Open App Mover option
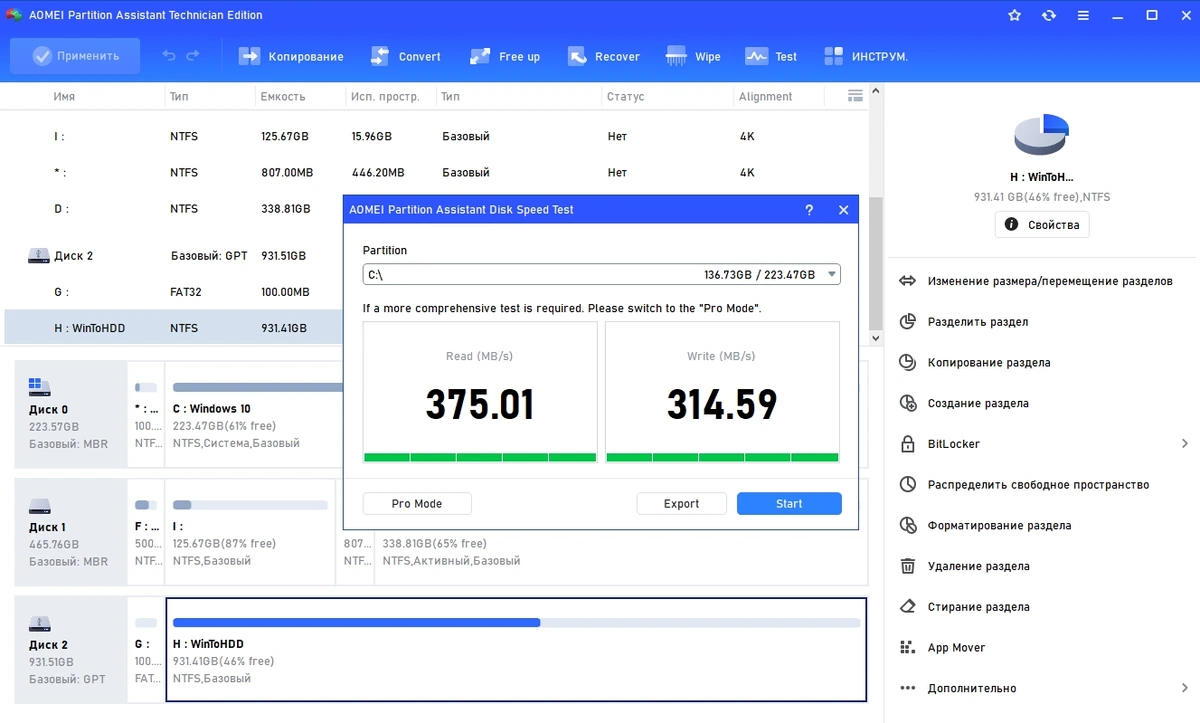 pos(942,648)
